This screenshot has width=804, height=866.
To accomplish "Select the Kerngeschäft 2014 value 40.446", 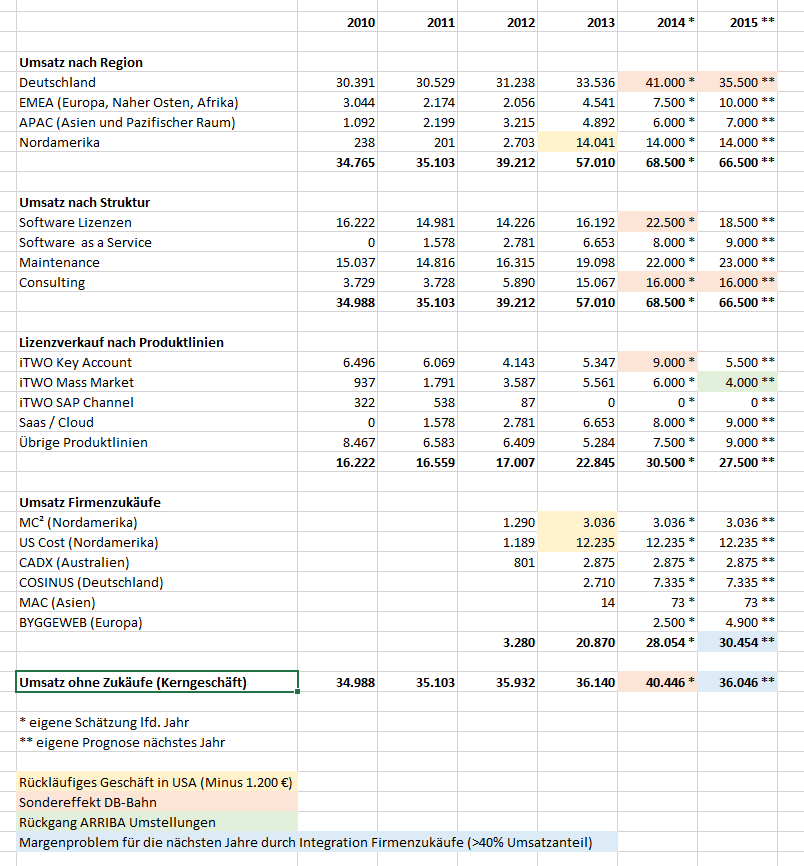I will coord(657,682).
